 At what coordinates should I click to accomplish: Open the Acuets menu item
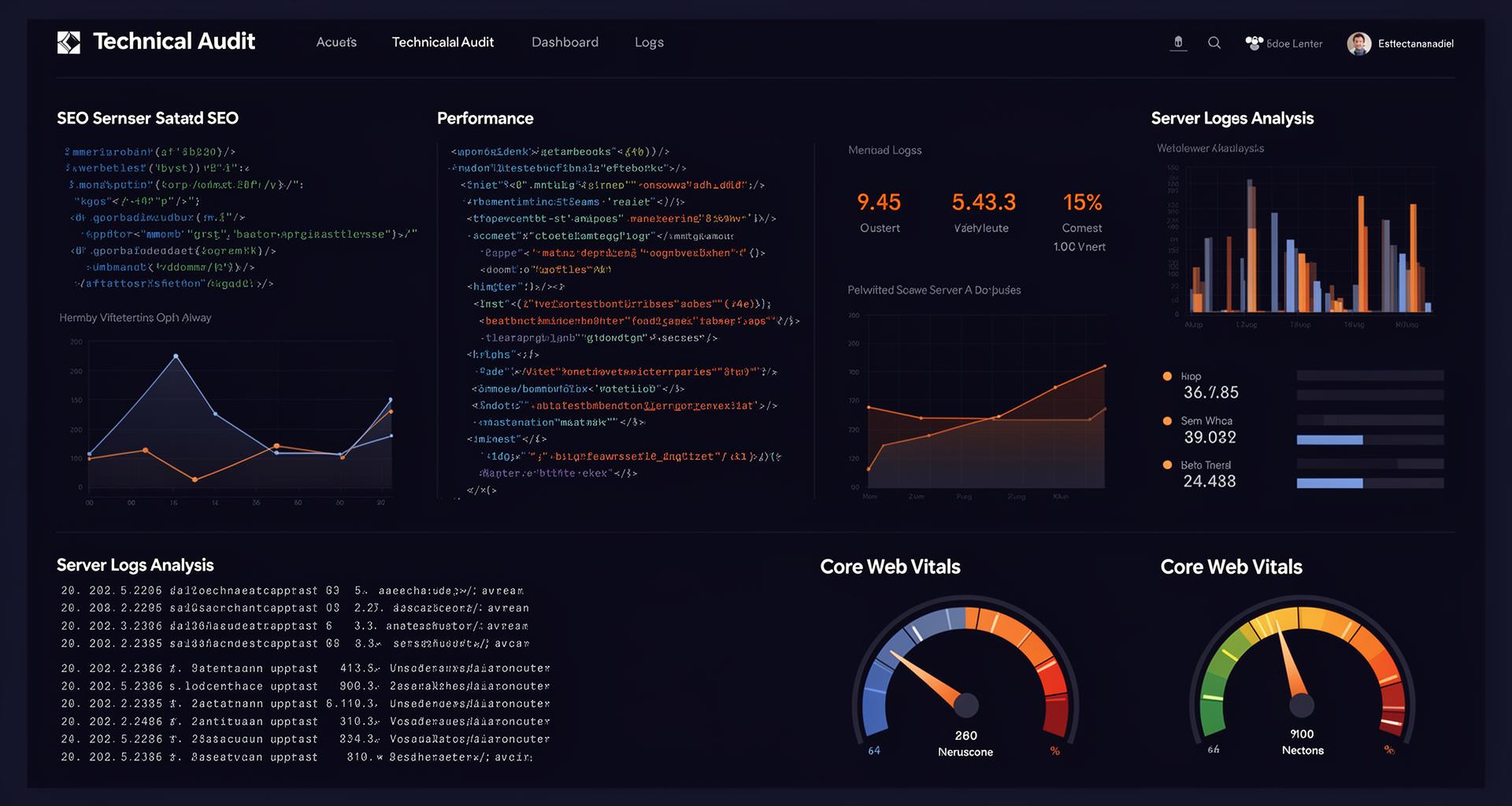336,43
